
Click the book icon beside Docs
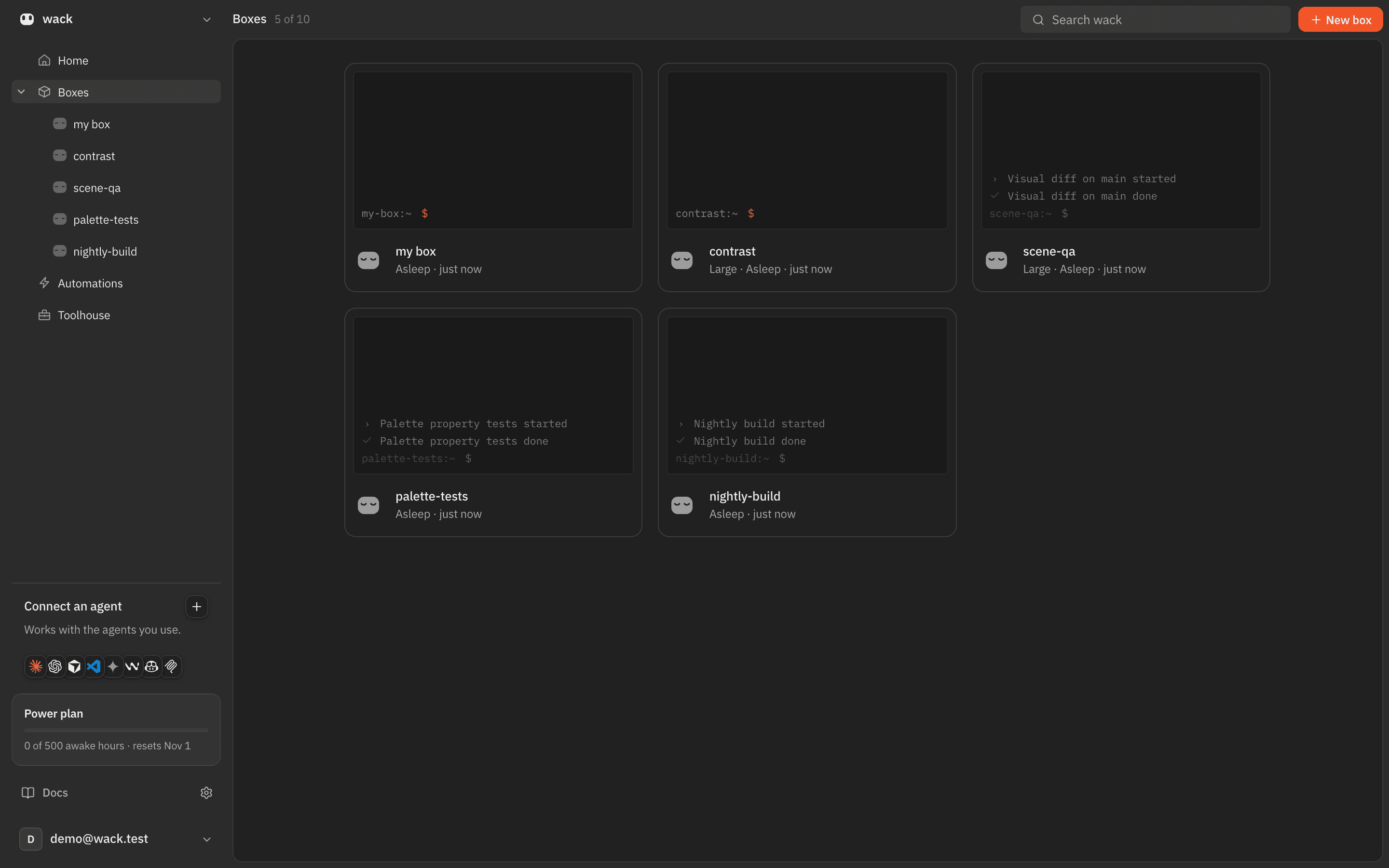(28, 793)
